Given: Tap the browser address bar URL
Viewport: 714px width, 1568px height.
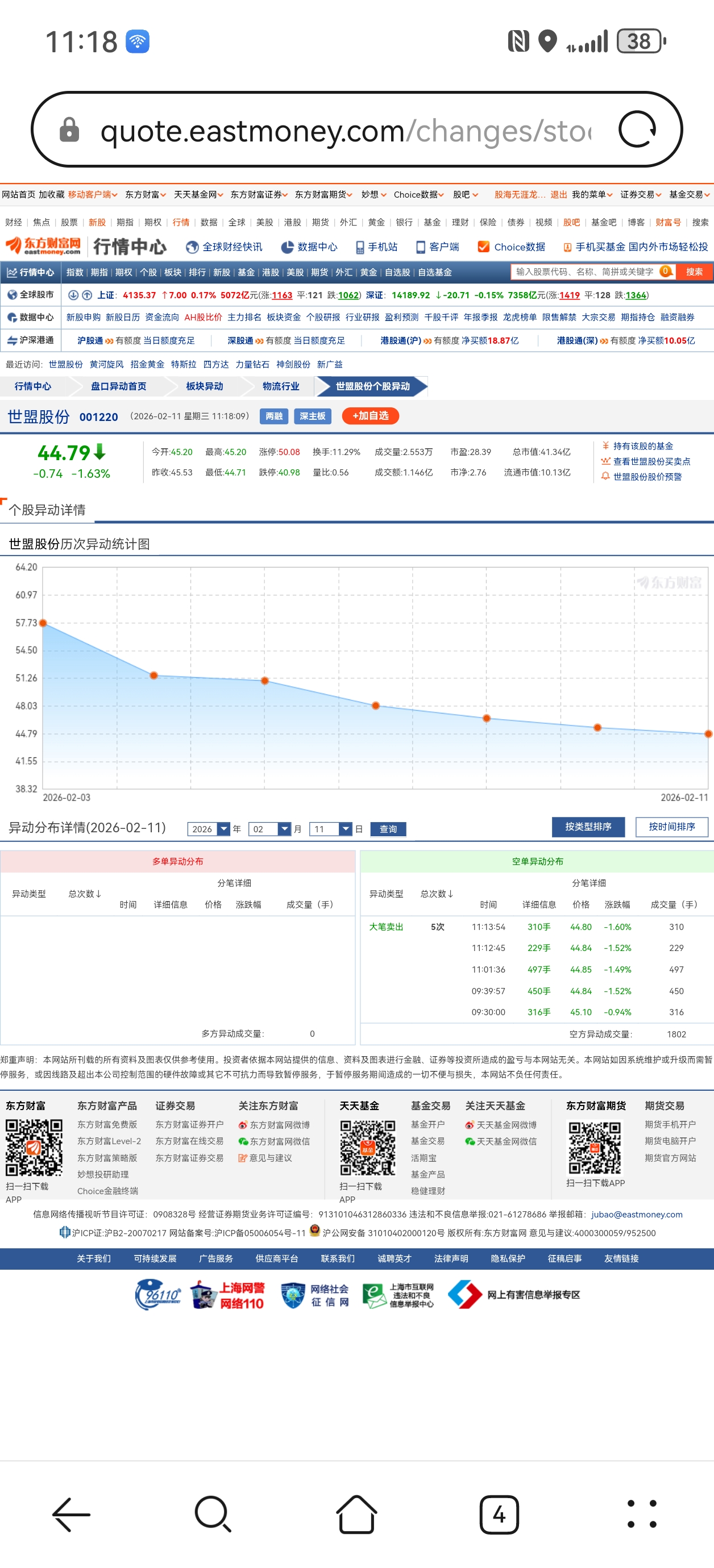Looking at the screenshot, I should click(346, 131).
